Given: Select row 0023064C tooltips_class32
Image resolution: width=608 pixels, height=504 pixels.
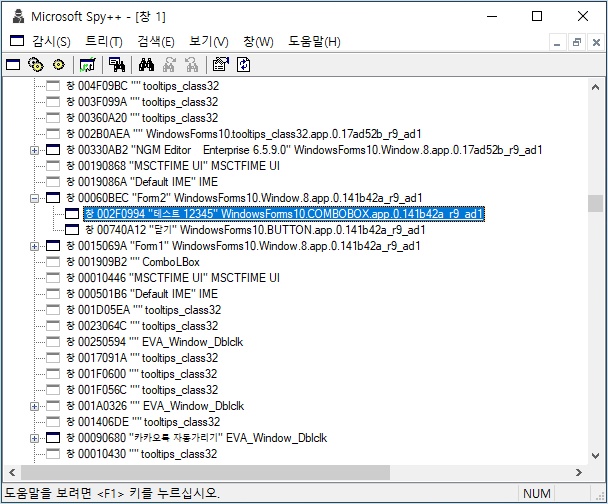Looking at the screenshot, I should 142,326.
